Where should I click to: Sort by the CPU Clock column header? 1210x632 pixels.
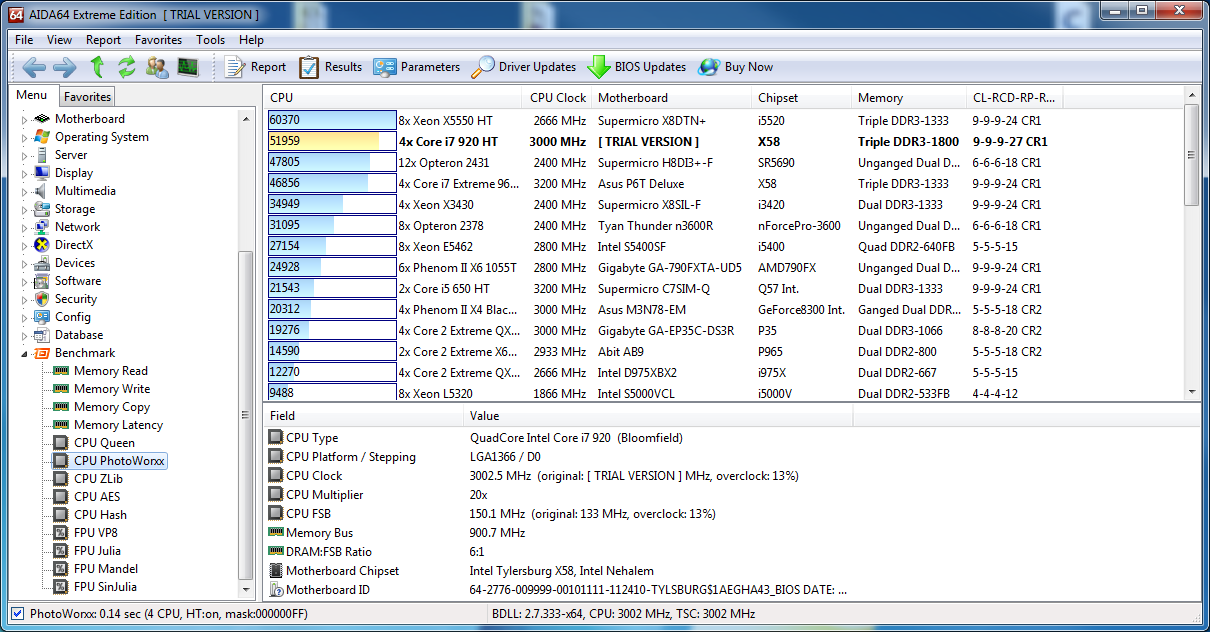click(x=557, y=98)
